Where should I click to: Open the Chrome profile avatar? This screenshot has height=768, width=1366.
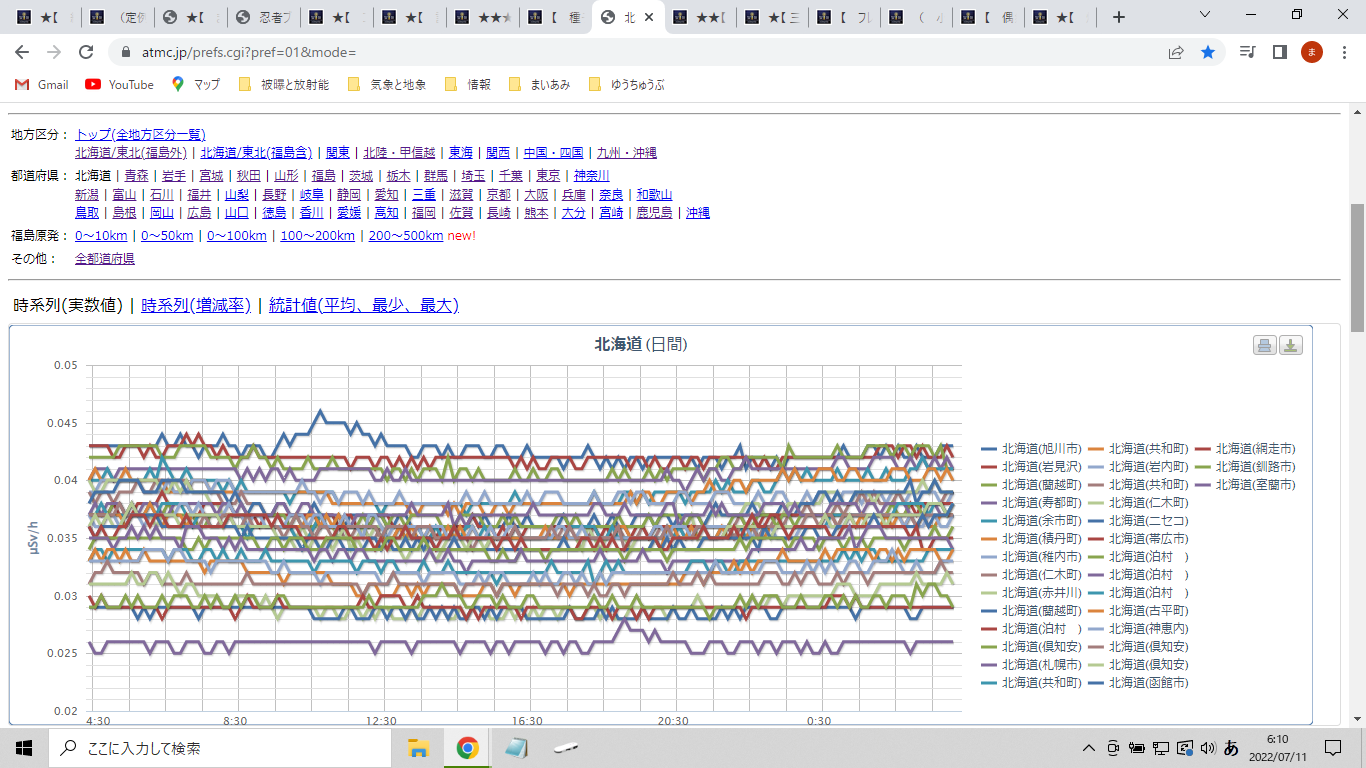(x=1312, y=52)
